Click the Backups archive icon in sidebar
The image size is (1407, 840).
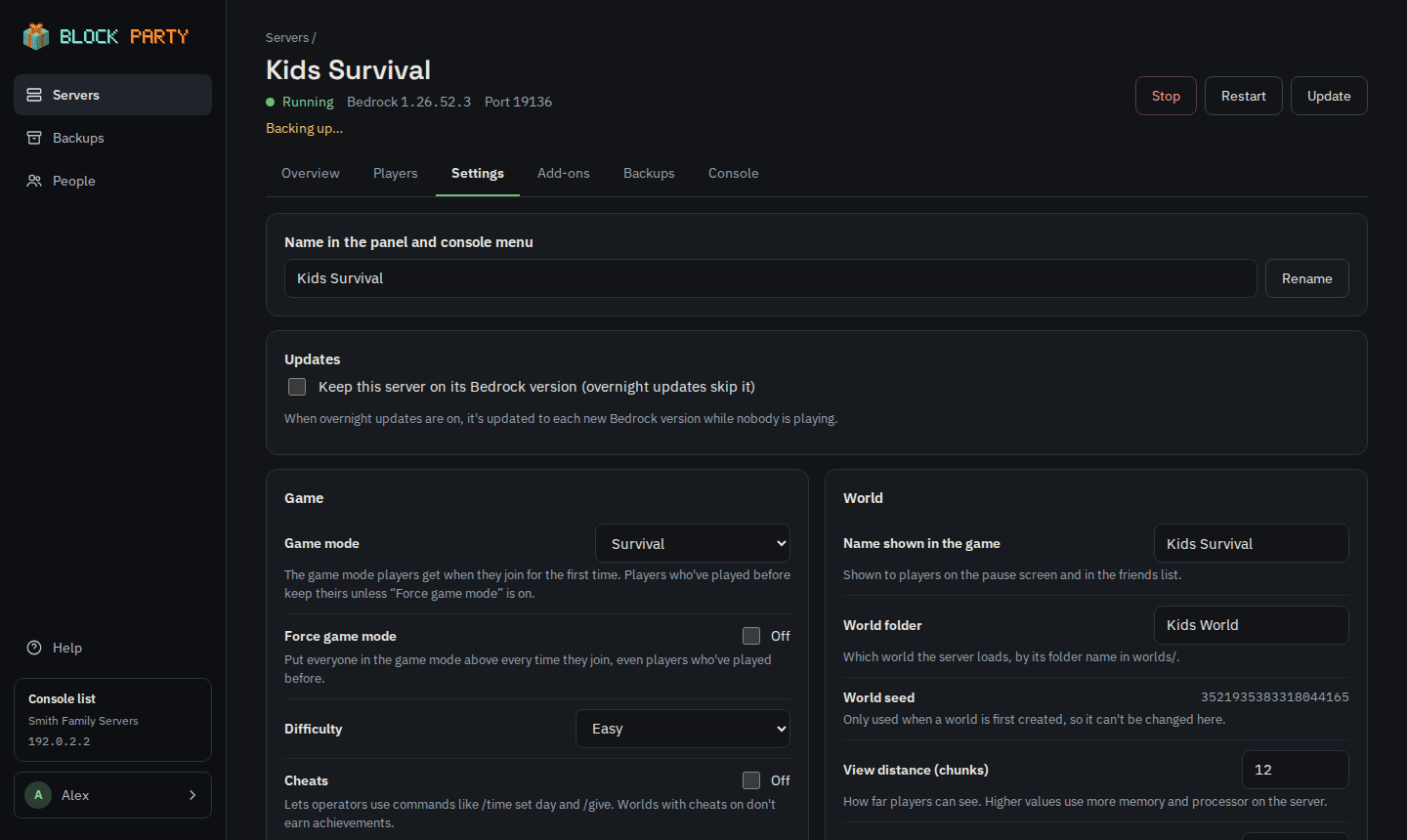(x=34, y=138)
